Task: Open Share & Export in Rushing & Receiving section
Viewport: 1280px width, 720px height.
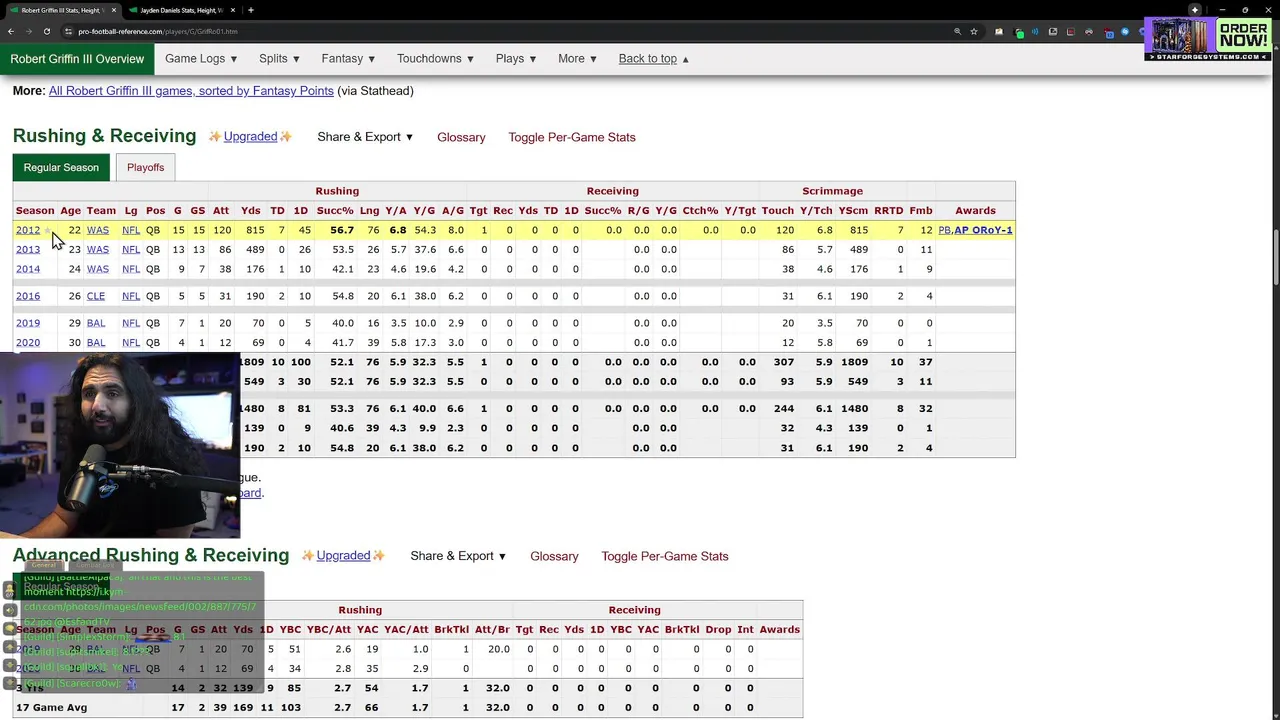Action: (365, 137)
